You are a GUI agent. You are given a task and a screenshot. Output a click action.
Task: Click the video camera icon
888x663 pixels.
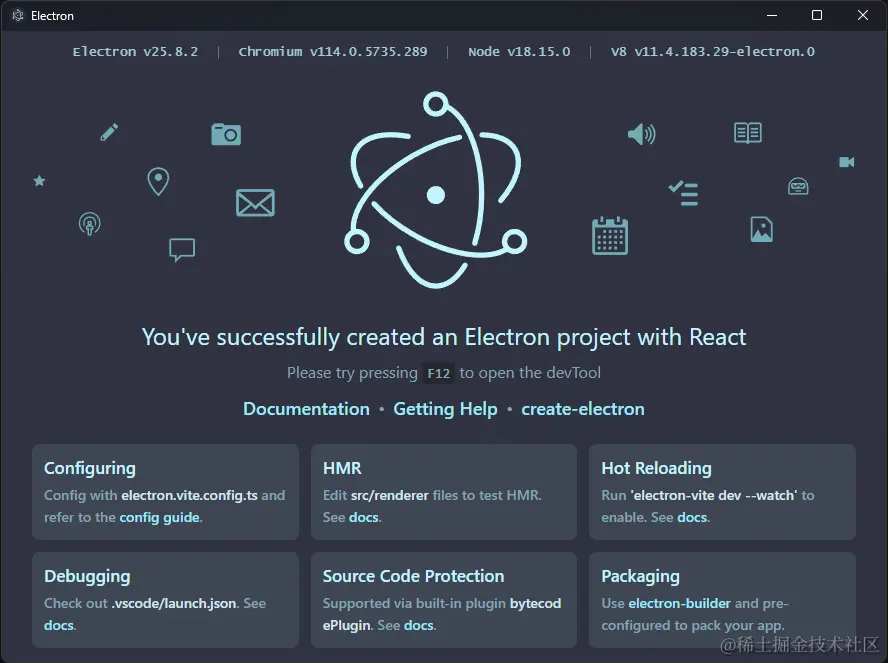pos(847,162)
